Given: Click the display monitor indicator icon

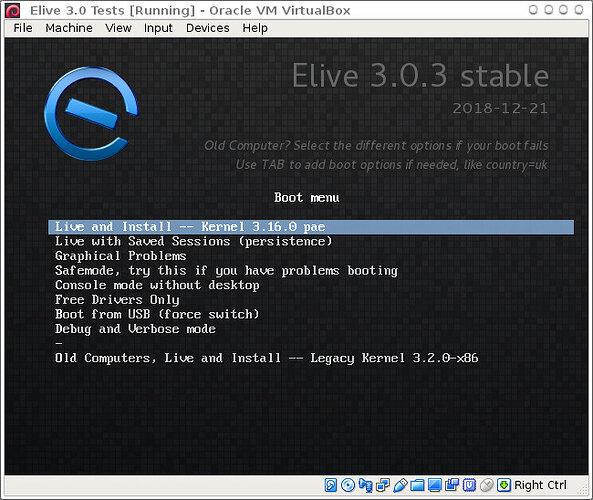Looking at the screenshot, I should 435,485.
